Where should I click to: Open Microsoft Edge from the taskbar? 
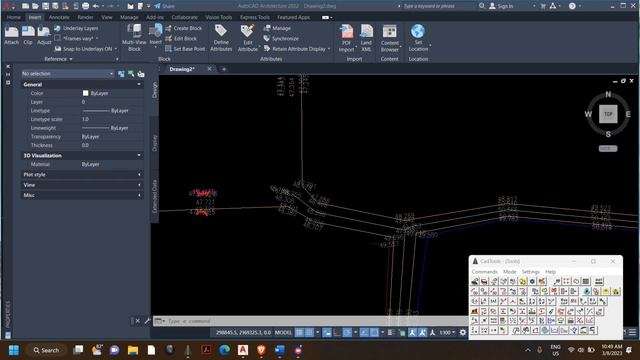point(224,350)
